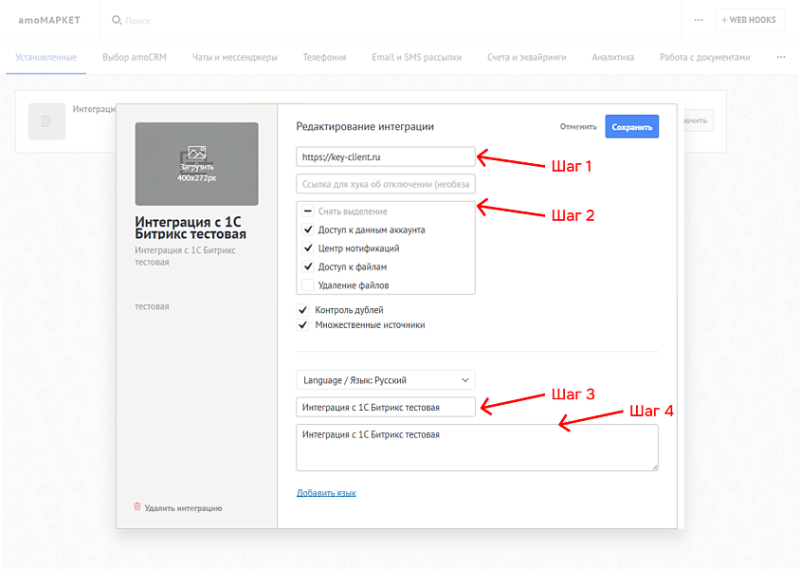The width and height of the screenshot is (800, 569).
Task: Open the Language / Язык dropdown
Action: click(x=385, y=380)
